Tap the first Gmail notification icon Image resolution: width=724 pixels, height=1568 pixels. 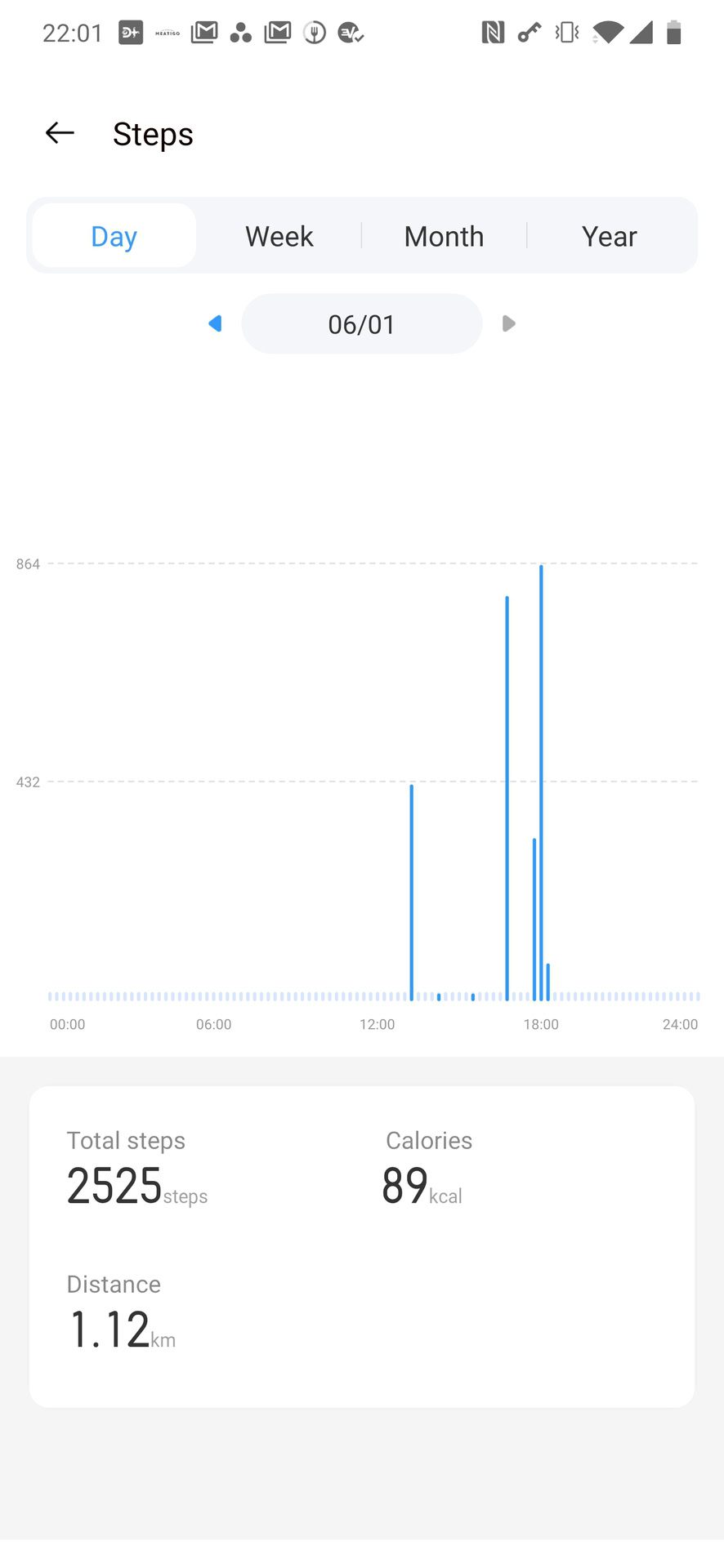[x=204, y=33]
